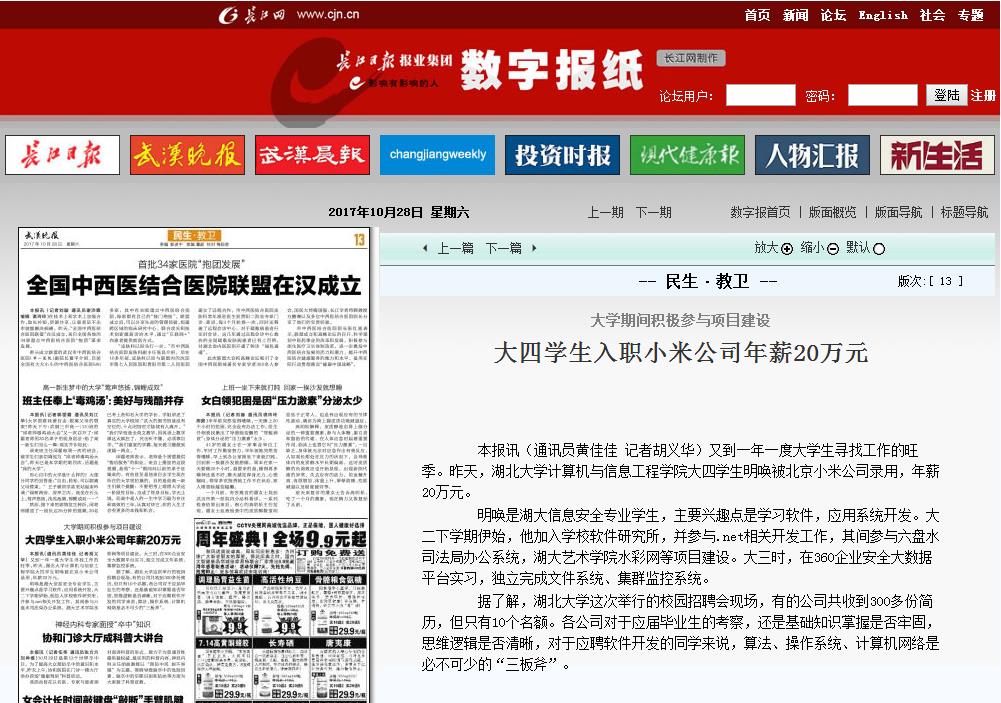
Task: Open 论坛 in the top navigation
Action: [x=833, y=15]
